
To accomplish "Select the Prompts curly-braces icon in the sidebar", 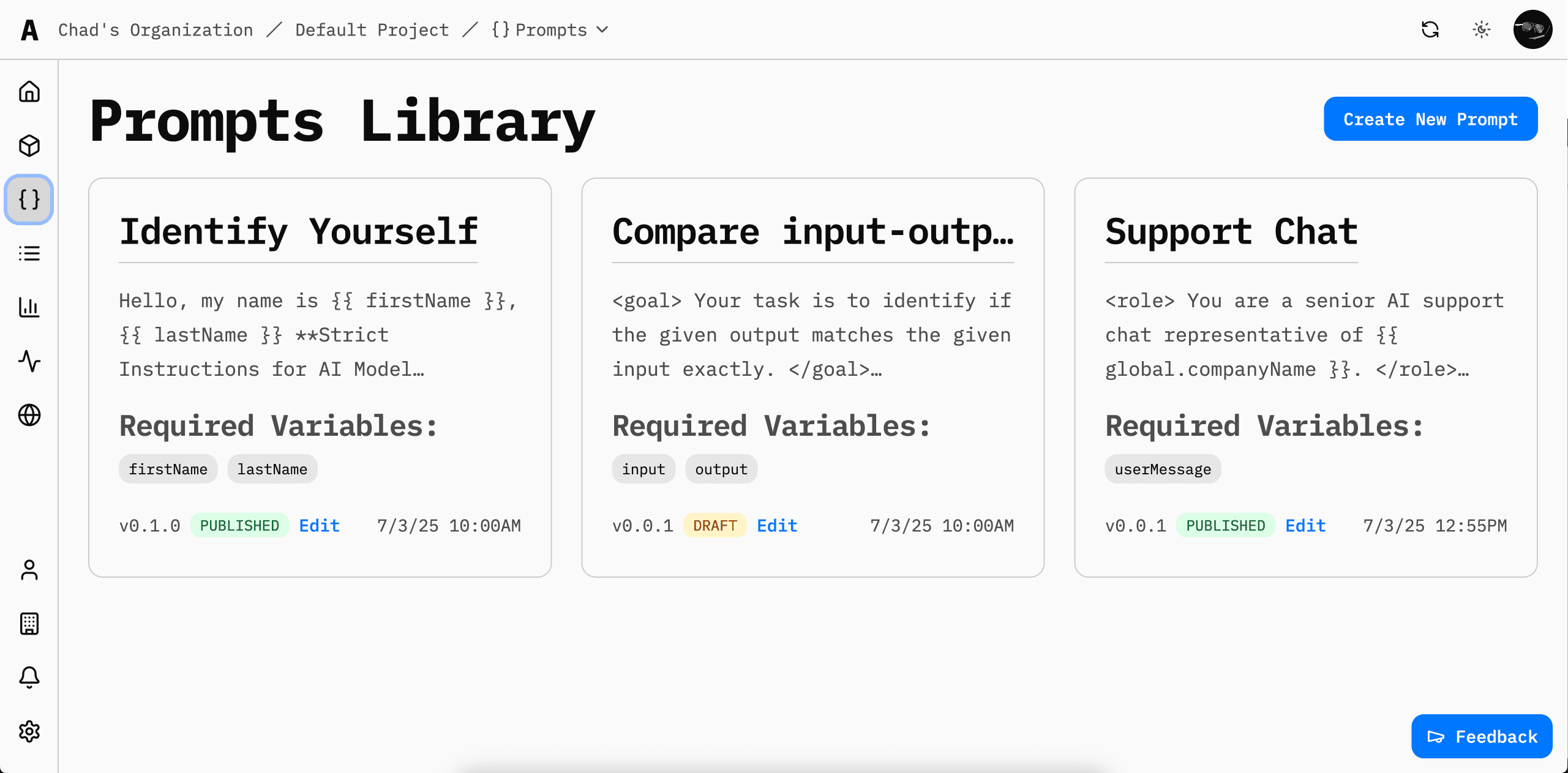I will coord(29,199).
